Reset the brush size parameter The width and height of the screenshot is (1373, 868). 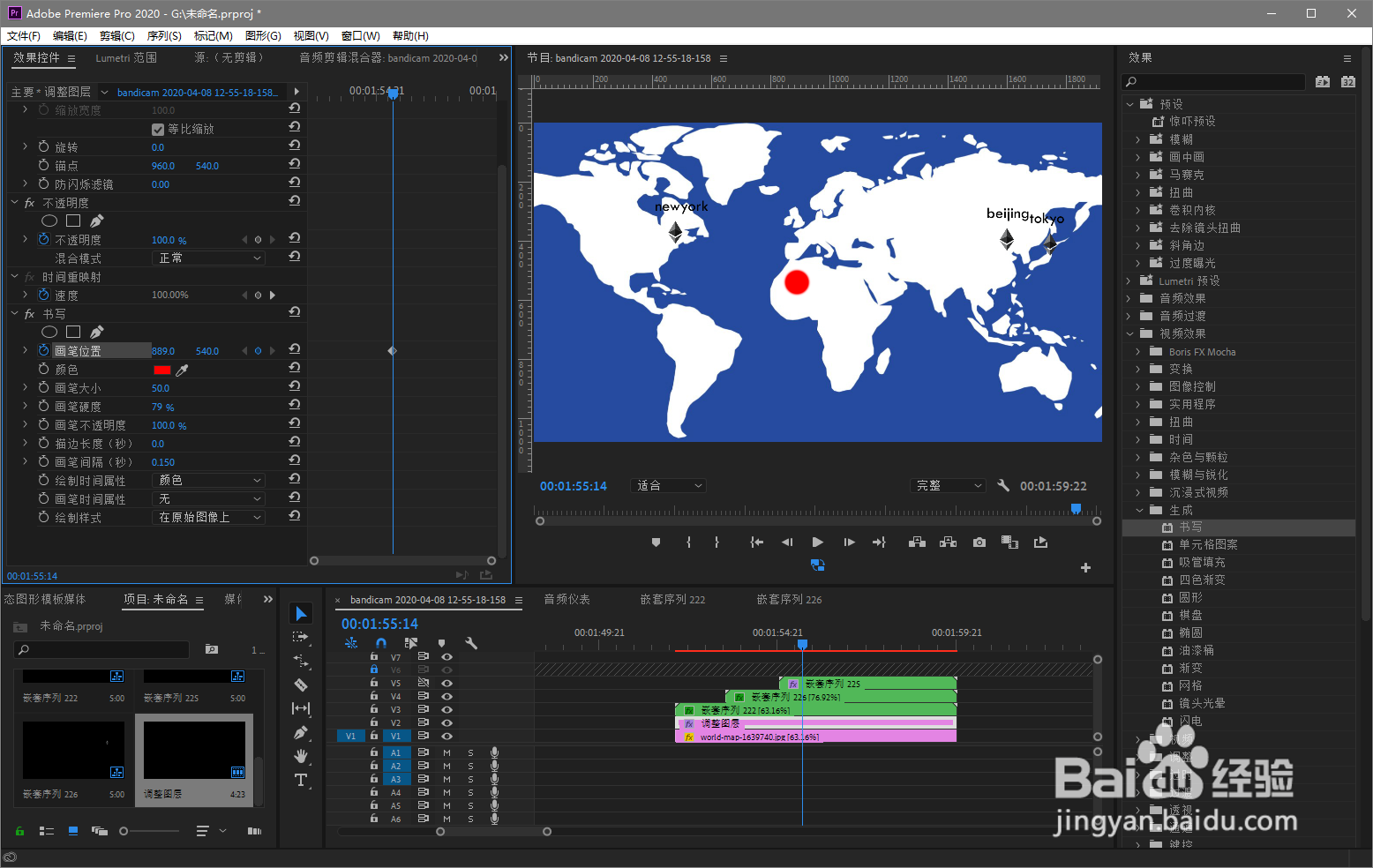[x=295, y=387]
